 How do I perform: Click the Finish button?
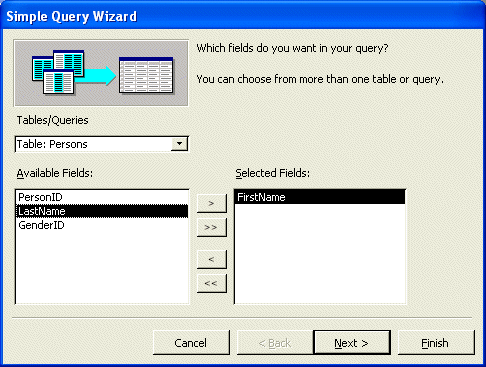point(436,343)
